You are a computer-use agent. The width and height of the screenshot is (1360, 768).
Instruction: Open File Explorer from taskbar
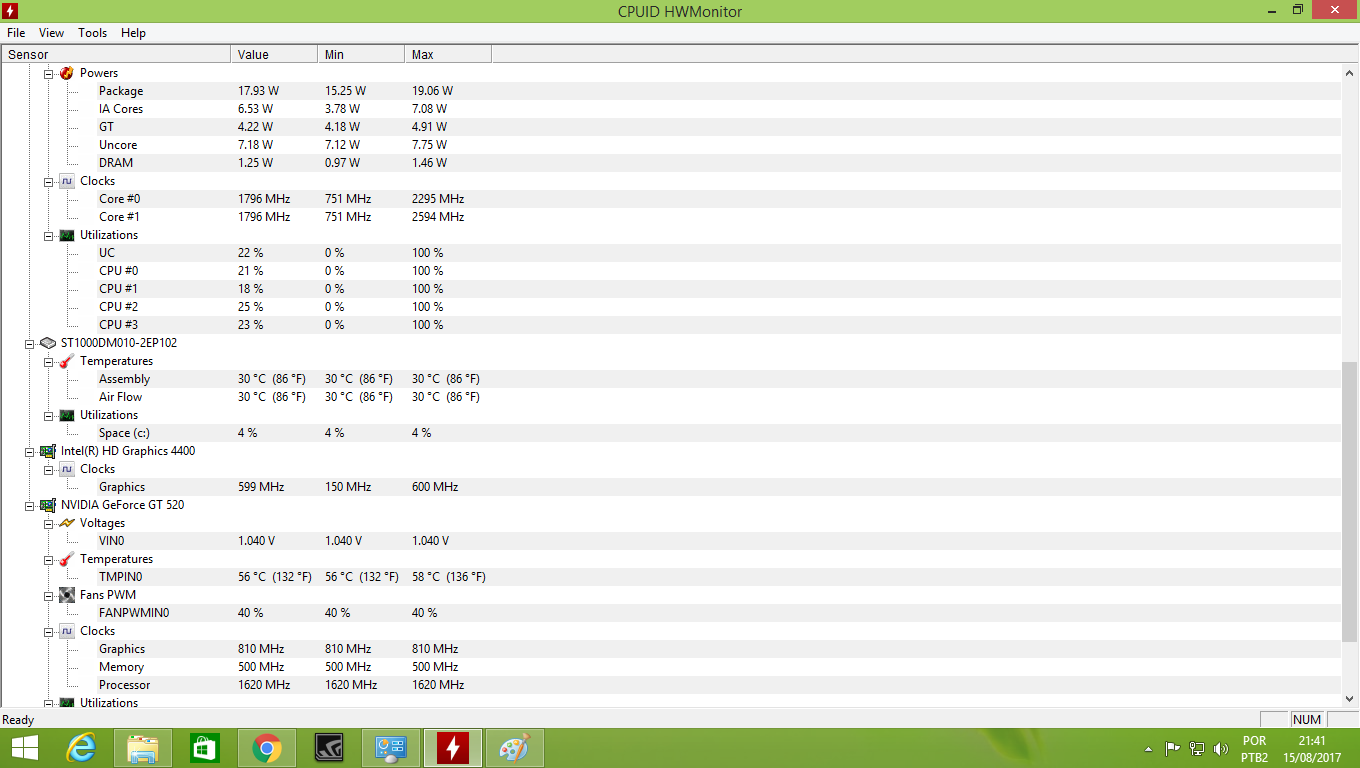[x=143, y=748]
